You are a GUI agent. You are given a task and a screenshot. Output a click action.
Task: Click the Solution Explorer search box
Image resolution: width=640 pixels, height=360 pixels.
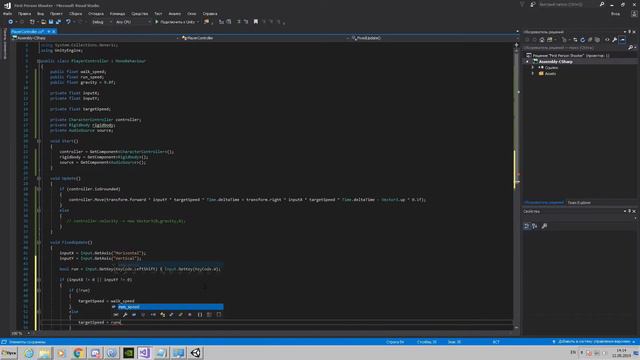(x=576, y=48)
